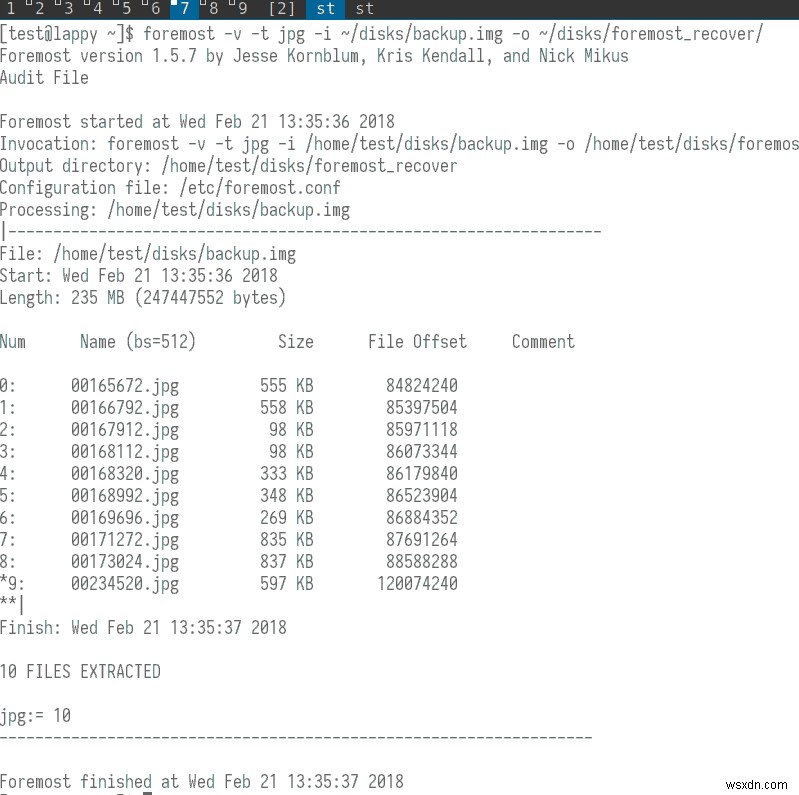Viewport: 799px width, 795px height.
Task: Click the 348 KB size value
Action: pyautogui.click(x=287, y=495)
